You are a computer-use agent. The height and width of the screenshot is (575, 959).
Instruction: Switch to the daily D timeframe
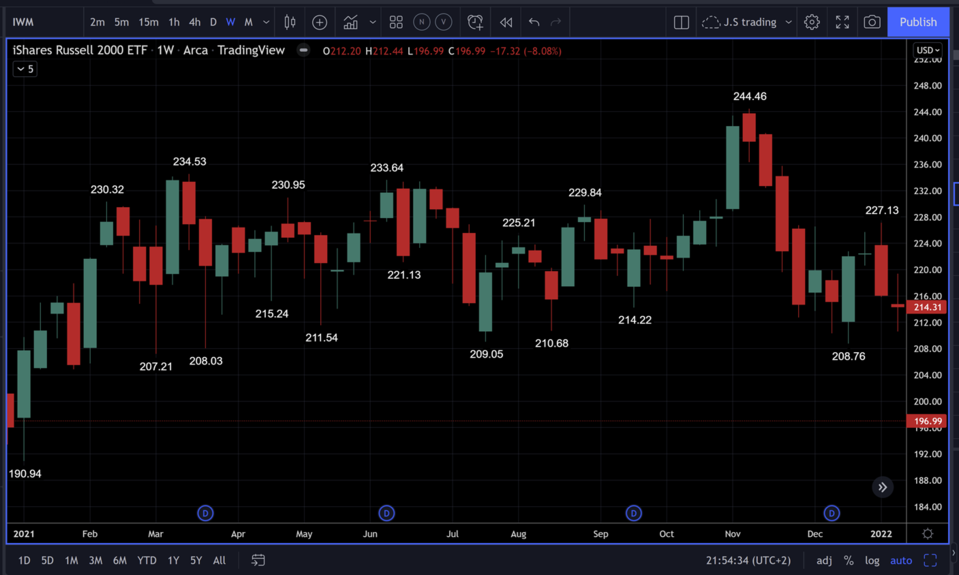[x=213, y=22]
